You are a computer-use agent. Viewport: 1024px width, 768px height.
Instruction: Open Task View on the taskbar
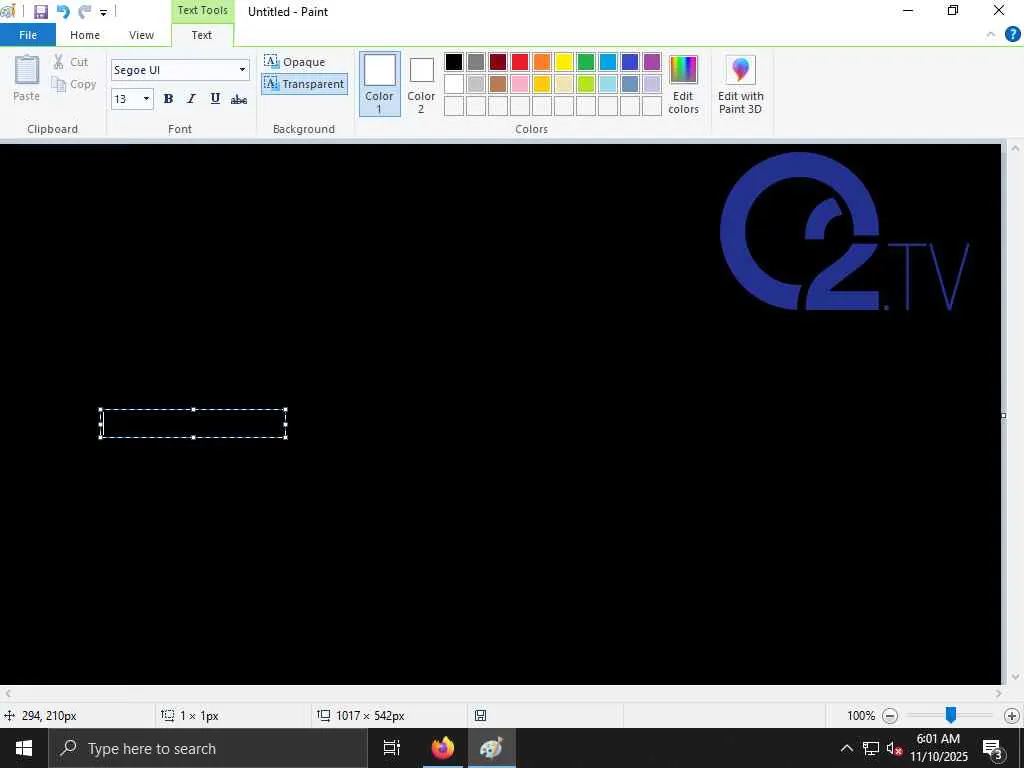click(392, 748)
